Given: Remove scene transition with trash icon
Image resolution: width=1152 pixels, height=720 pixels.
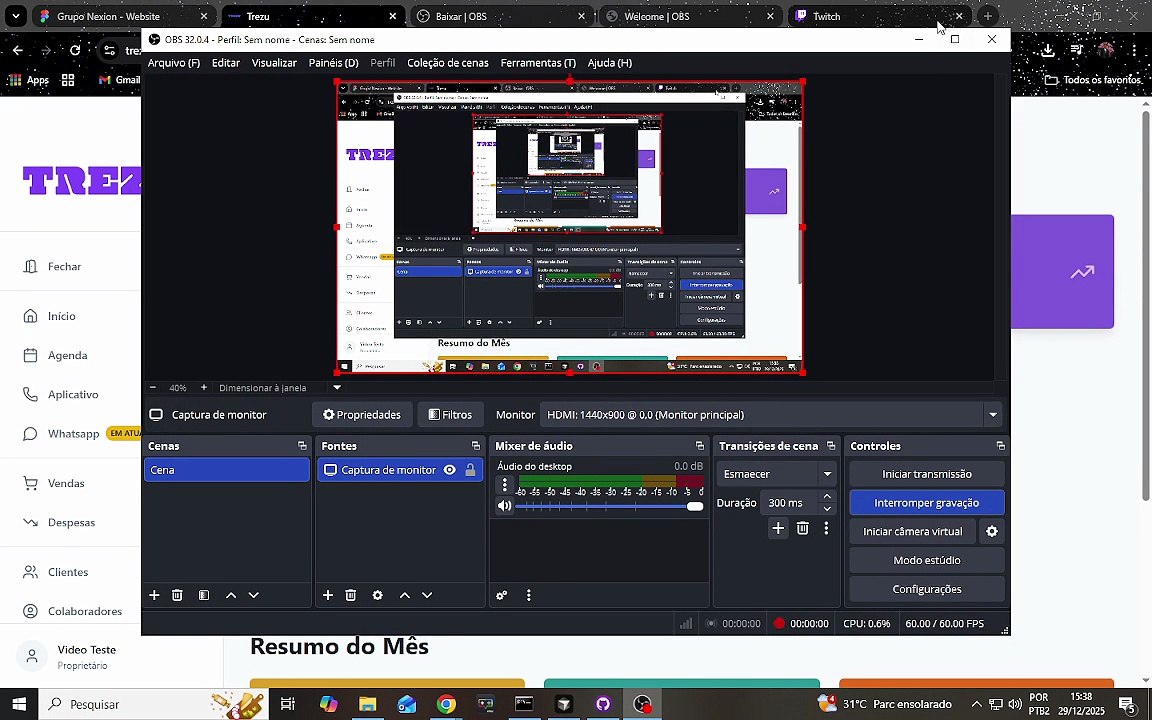Looking at the screenshot, I should point(802,528).
